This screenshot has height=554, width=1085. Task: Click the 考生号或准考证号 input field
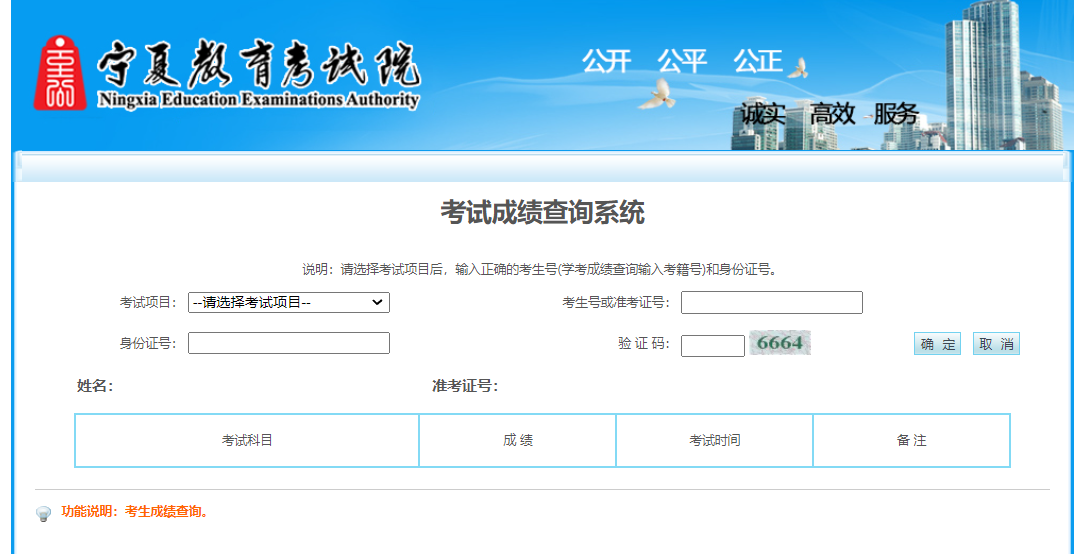point(772,302)
